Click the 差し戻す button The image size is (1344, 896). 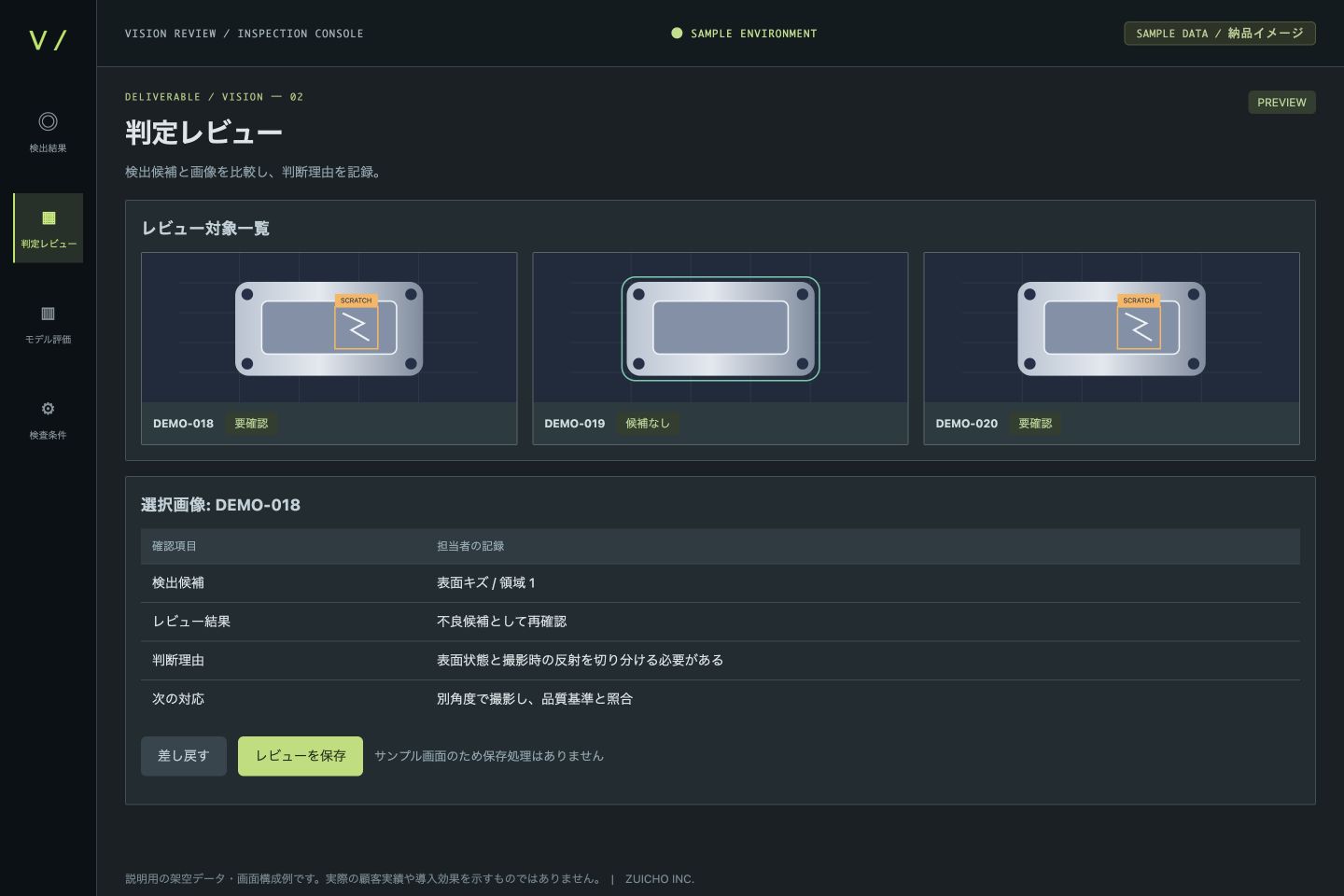click(x=184, y=756)
